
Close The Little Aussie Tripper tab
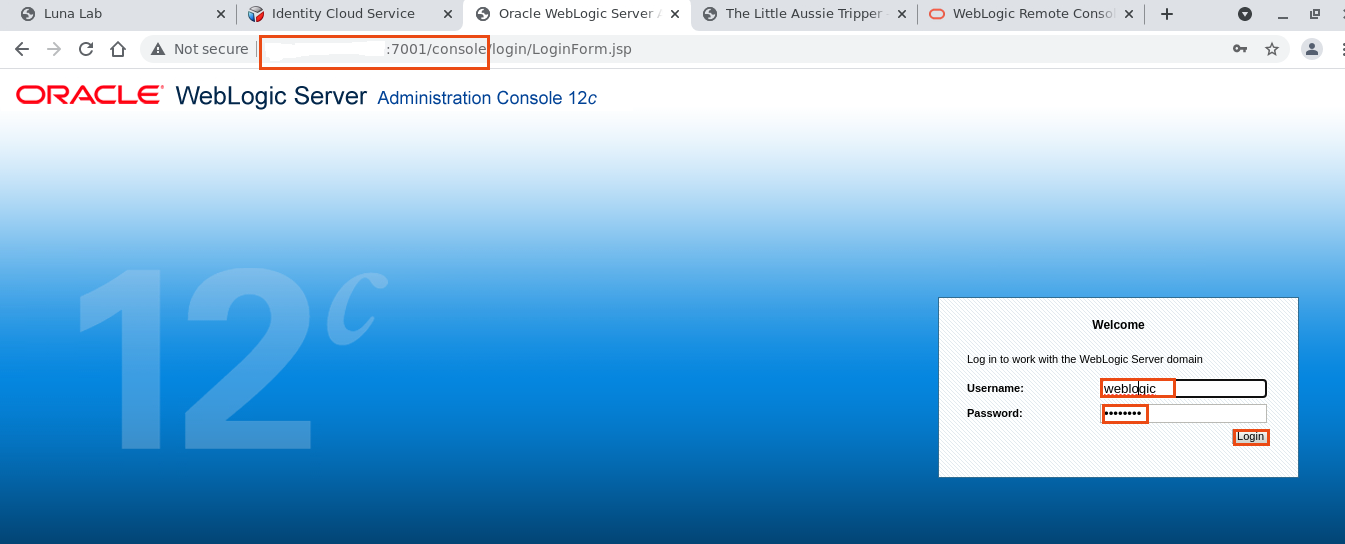coord(902,14)
